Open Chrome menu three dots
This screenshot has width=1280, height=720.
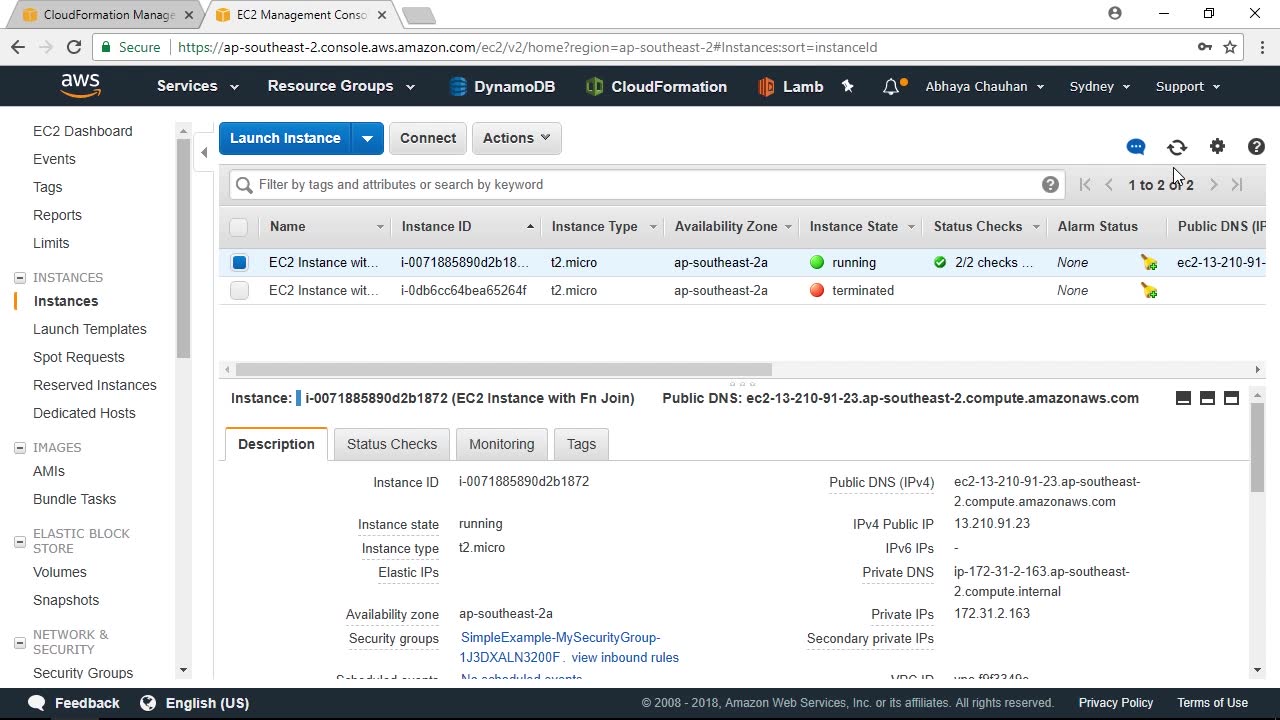click(x=1263, y=47)
